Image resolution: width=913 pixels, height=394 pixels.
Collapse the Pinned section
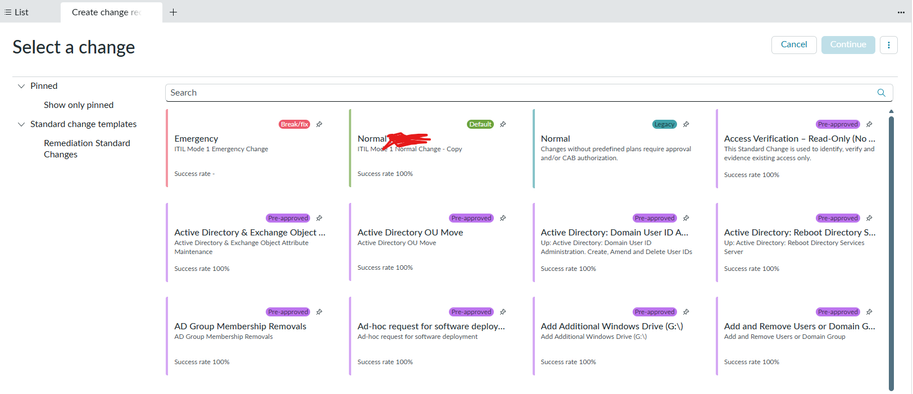click(x=22, y=86)
